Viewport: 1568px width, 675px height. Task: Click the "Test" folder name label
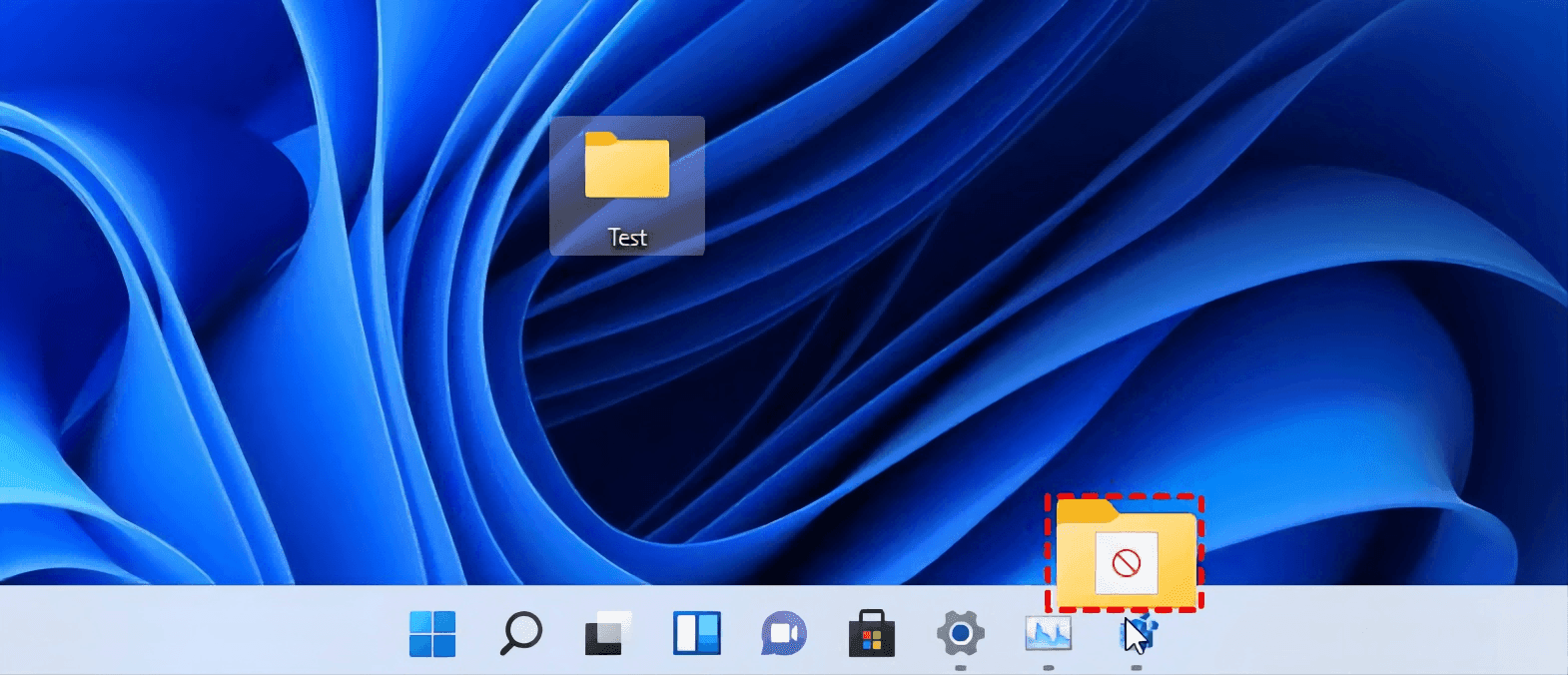pyautogui.click(x=627, y=238)
